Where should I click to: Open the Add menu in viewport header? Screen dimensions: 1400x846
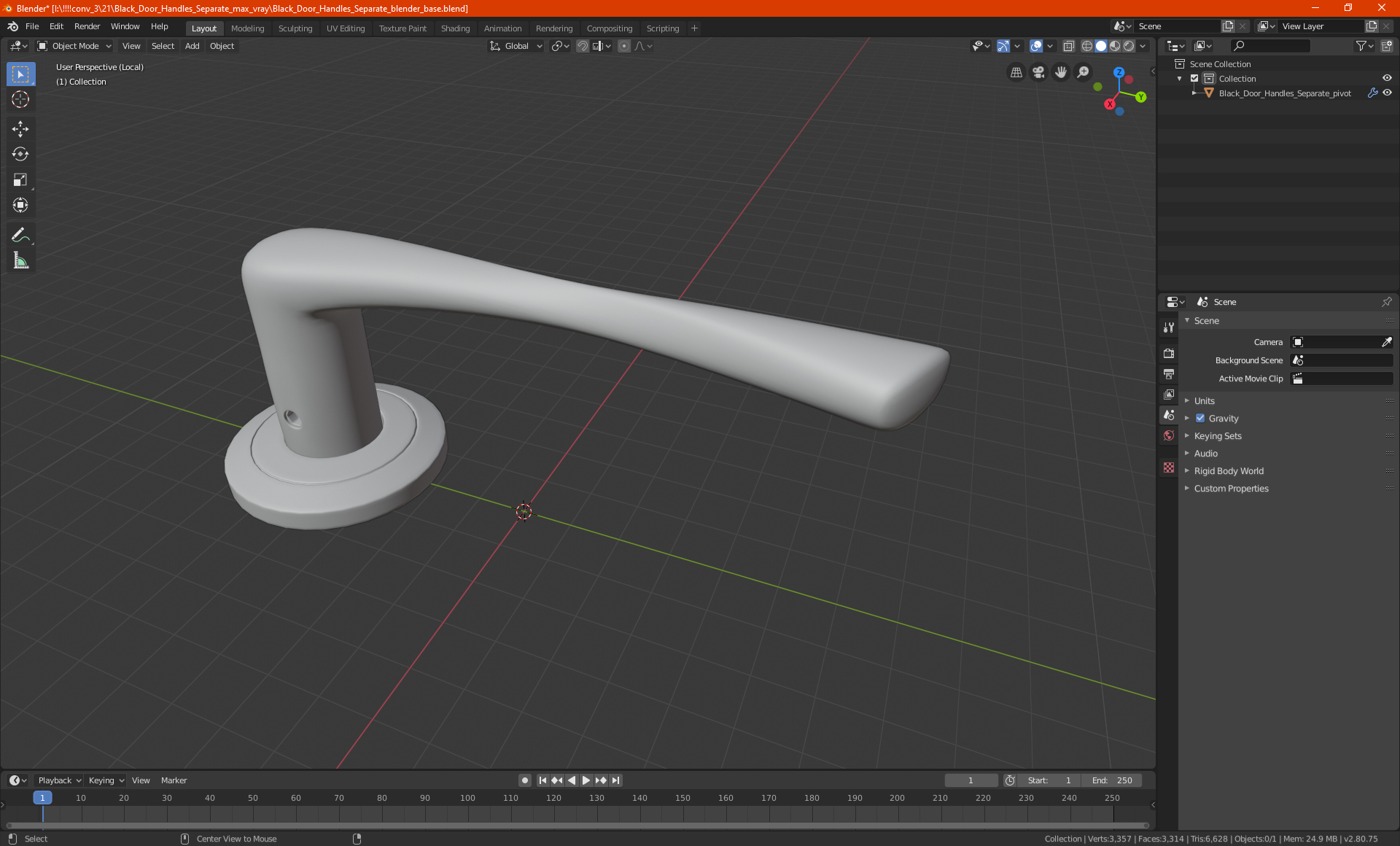point(192,46)
